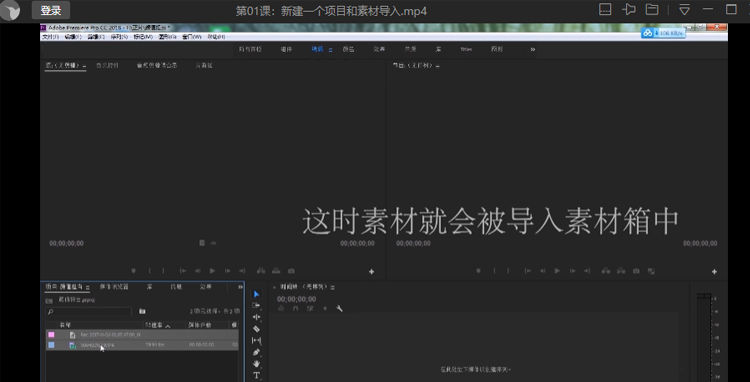Open the 文件(F) menu
The image size is (750, 382).
(50, 37)
